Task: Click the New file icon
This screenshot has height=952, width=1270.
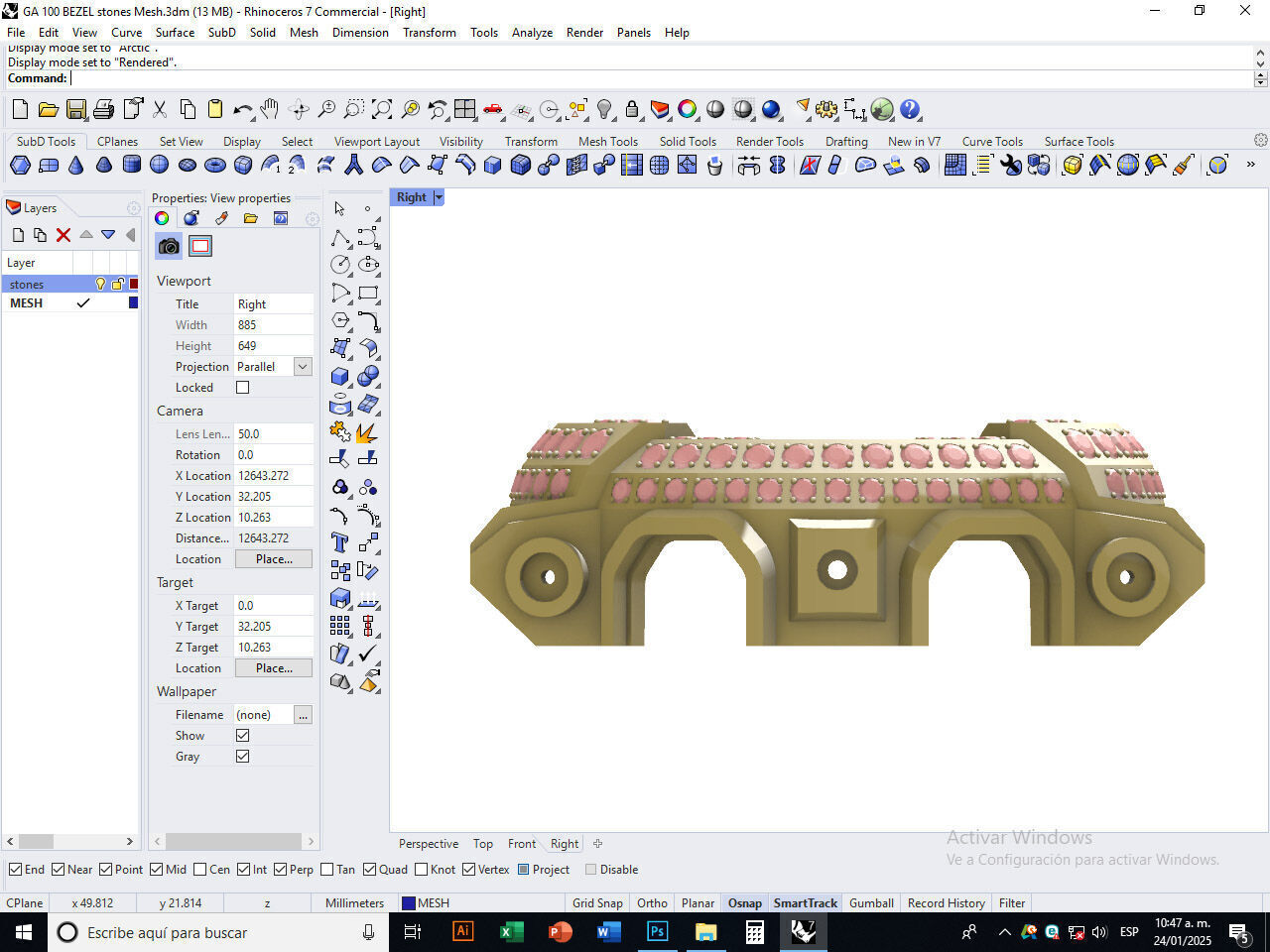Action: 20,110
